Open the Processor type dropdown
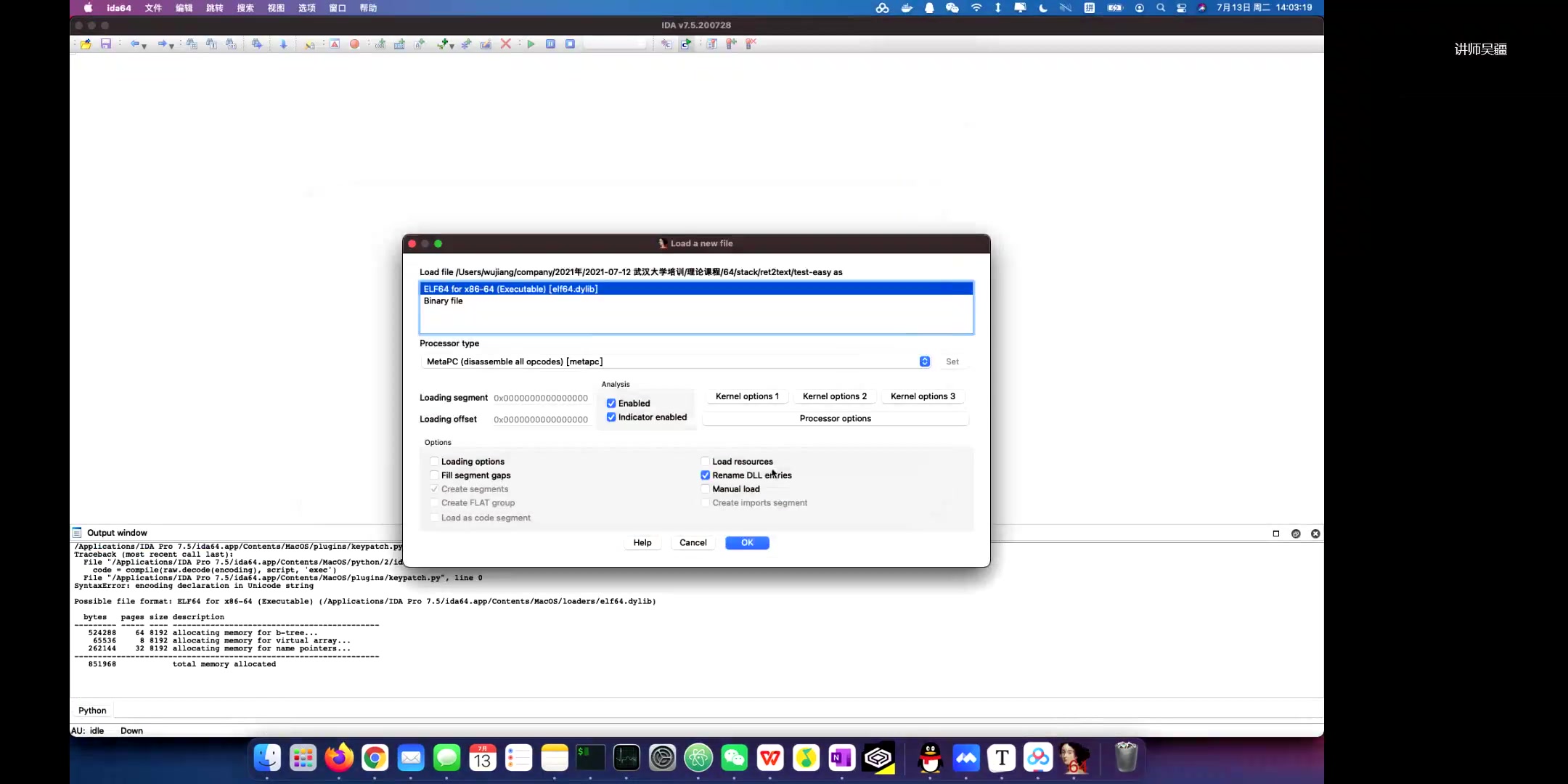This screenshot has width=1568, height=784. point(924,362)
